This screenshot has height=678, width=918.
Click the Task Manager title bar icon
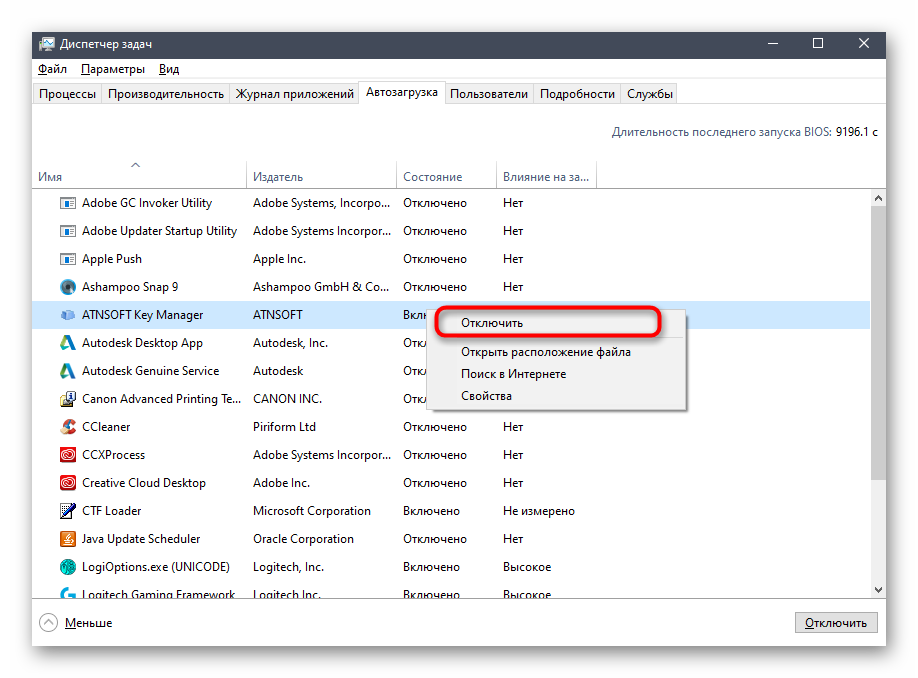[x=47, y=44]
